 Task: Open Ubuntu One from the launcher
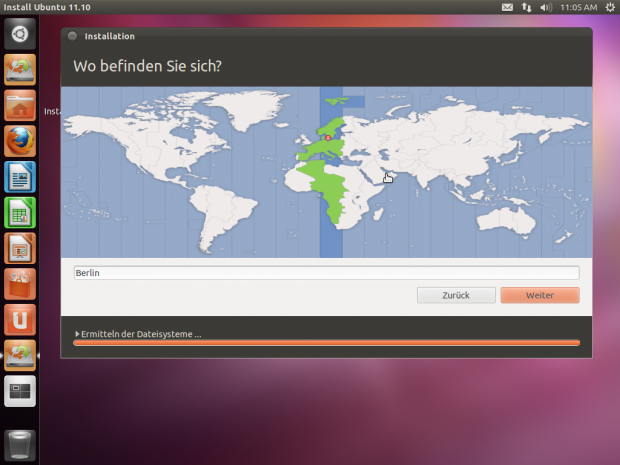click(x=20, y=319)
